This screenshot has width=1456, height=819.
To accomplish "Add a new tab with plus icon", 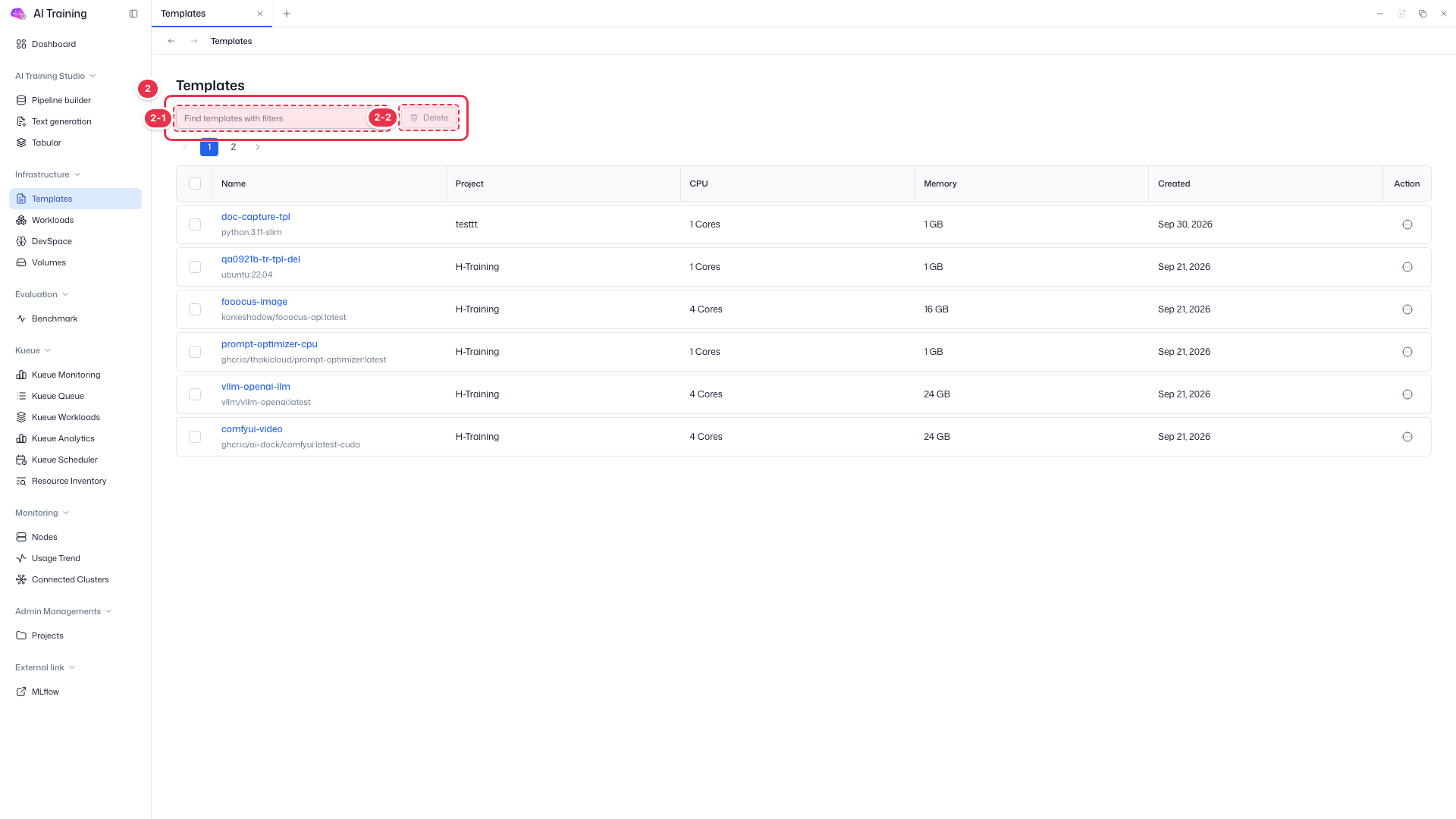I will click(x=287, y=14).
